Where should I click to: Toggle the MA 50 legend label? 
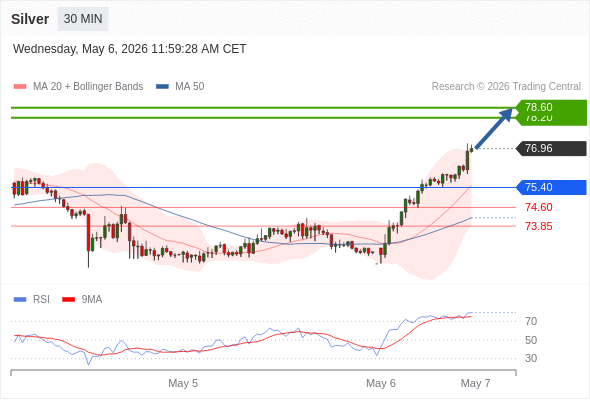click(190, 87)
